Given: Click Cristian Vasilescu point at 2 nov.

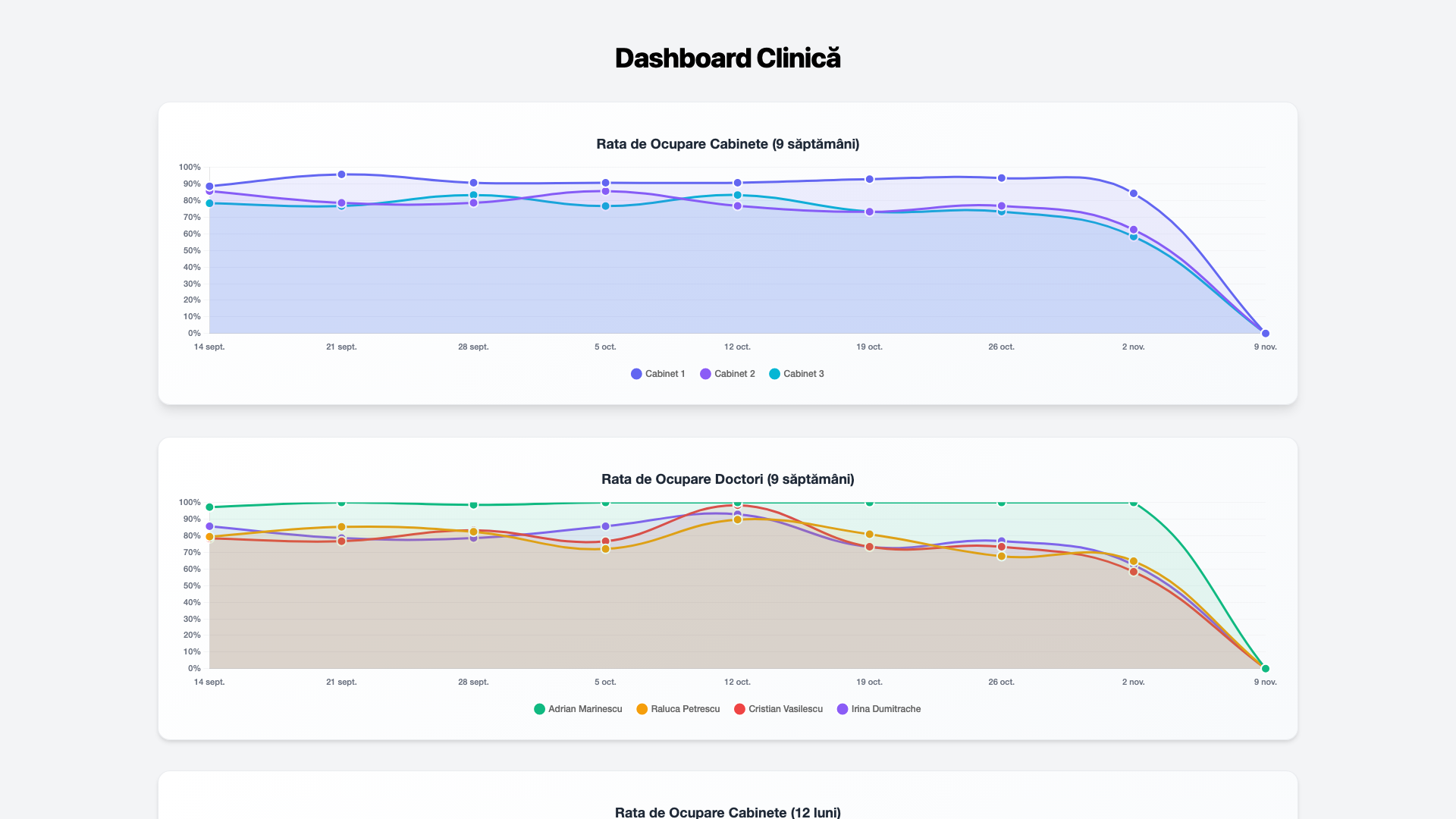Looking at the screenshot, I should coord(1134,572).
